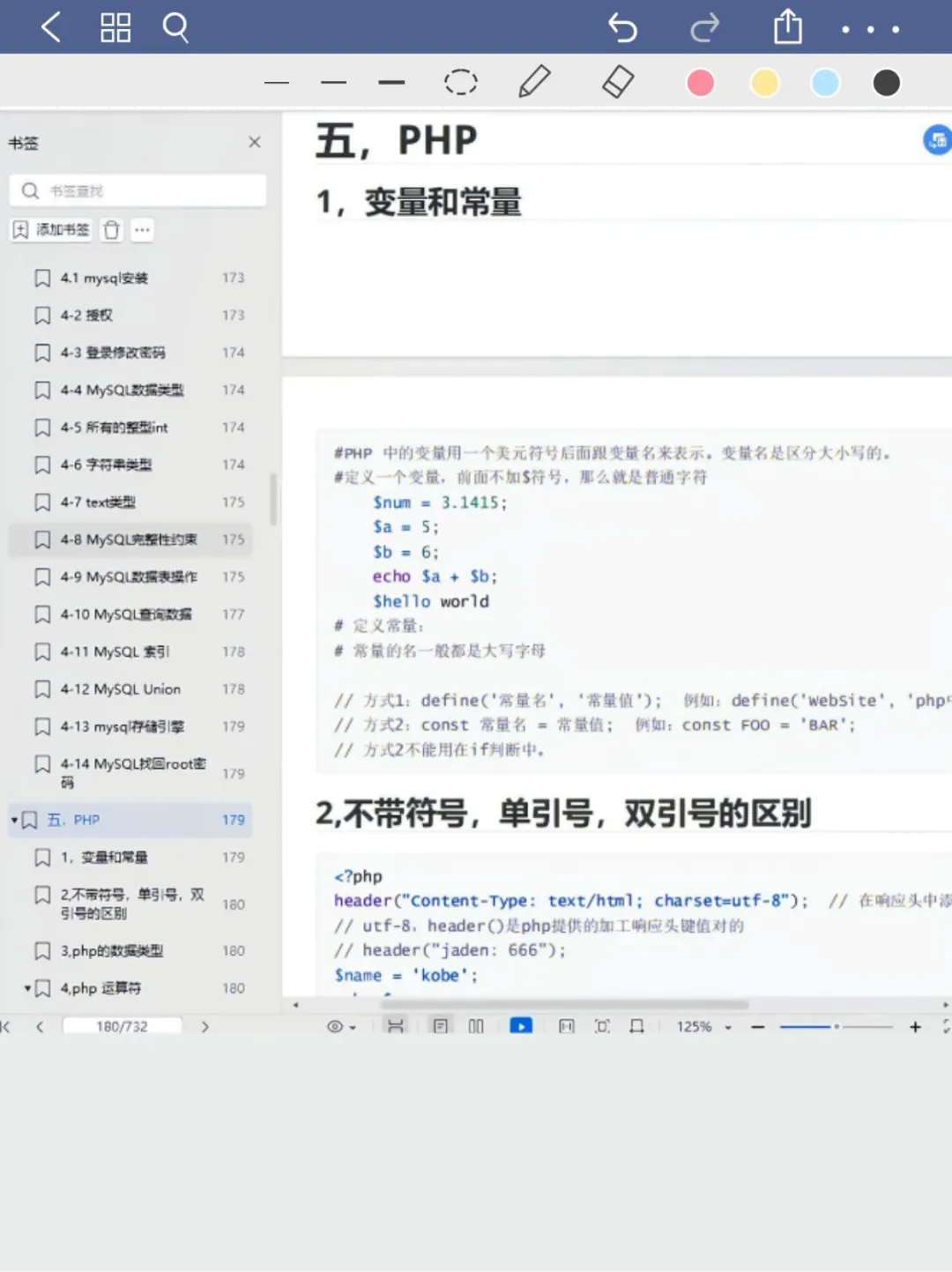
Task: Open bookmark 4-14 MySQL找回root密码
Action: (130, 773)
